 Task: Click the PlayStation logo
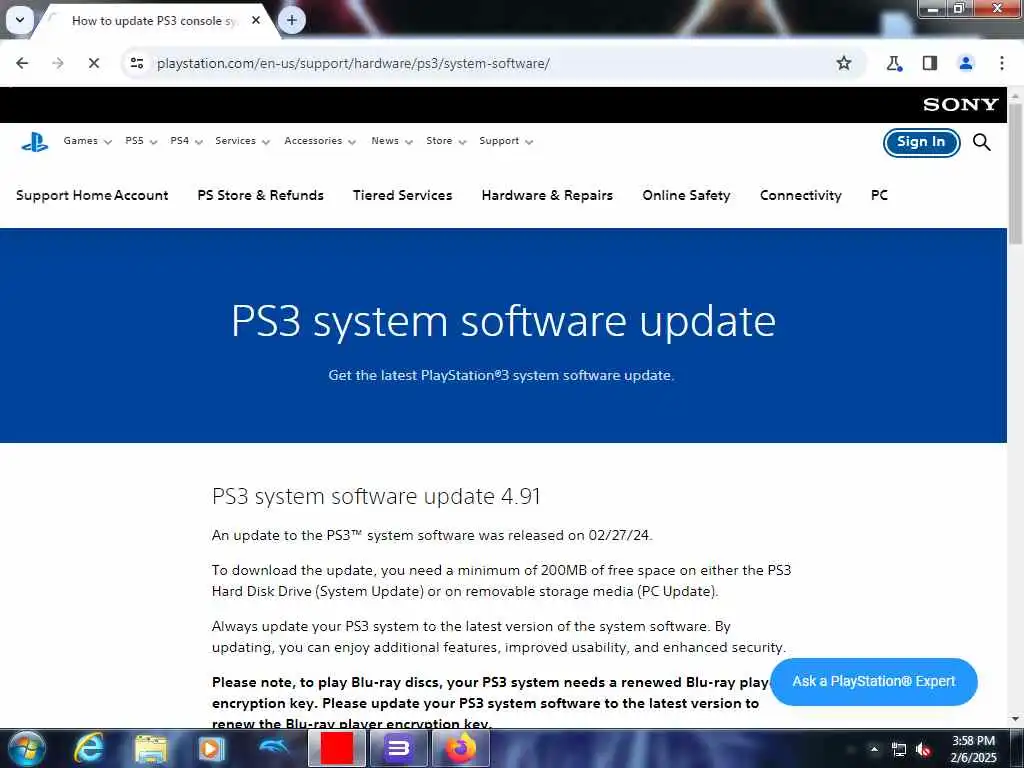pos(35,142)
